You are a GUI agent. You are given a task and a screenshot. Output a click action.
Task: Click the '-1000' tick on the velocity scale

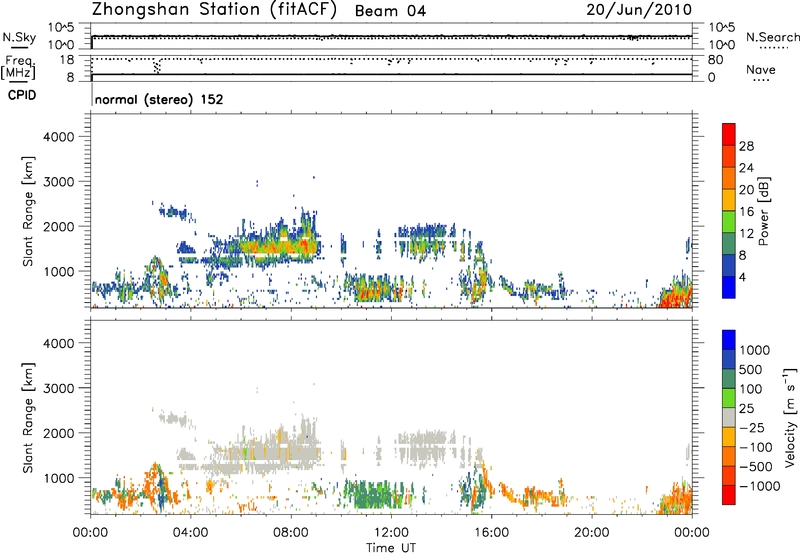759,486
